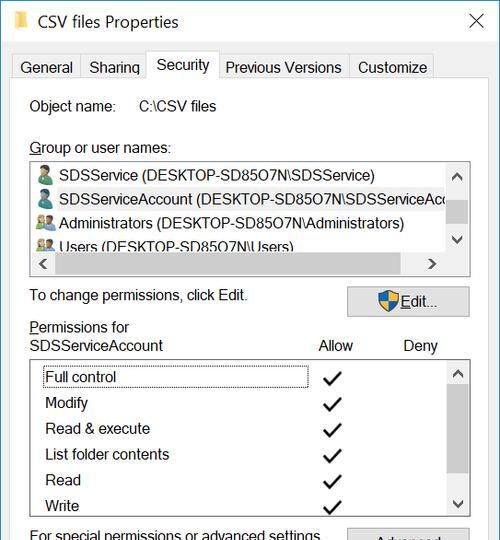Select the SDSService user icon
The width and height of the screenshot is (500, 540).
[x=45, y=175]
